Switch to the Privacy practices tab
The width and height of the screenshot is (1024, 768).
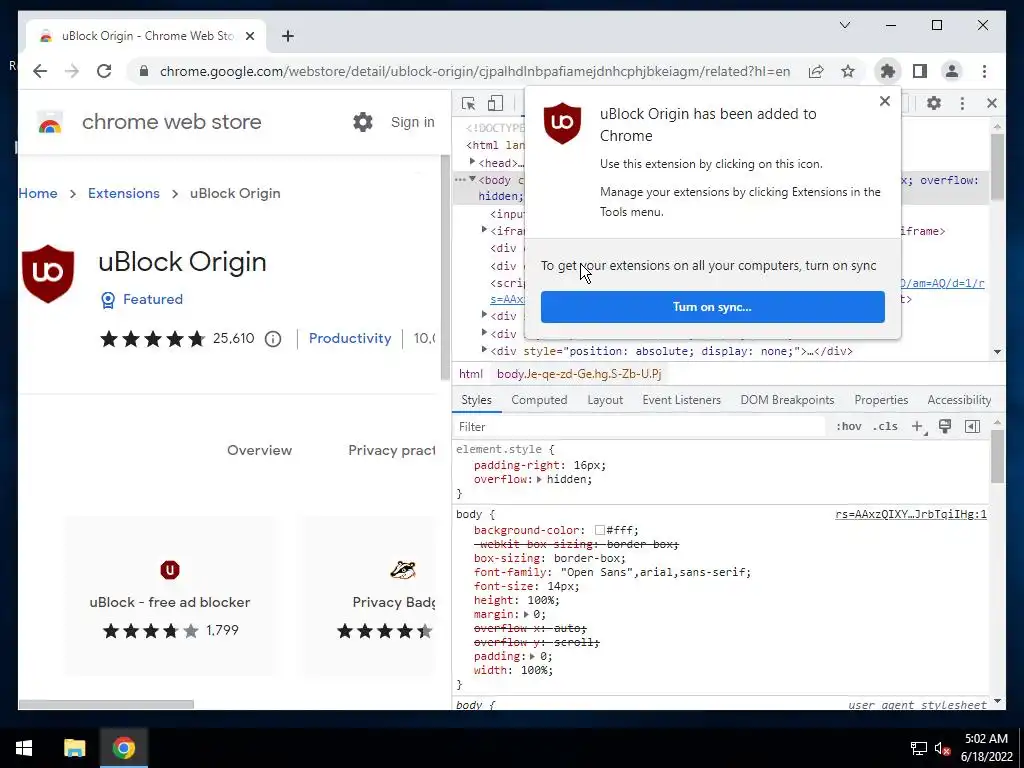point(392,450)
